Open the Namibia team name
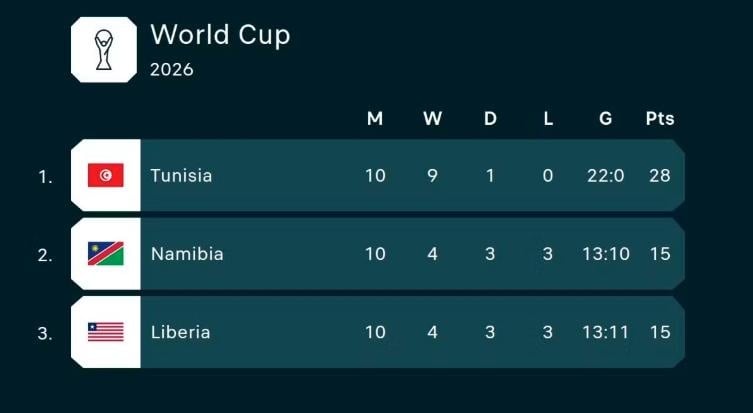 click(x=187, y=254)
